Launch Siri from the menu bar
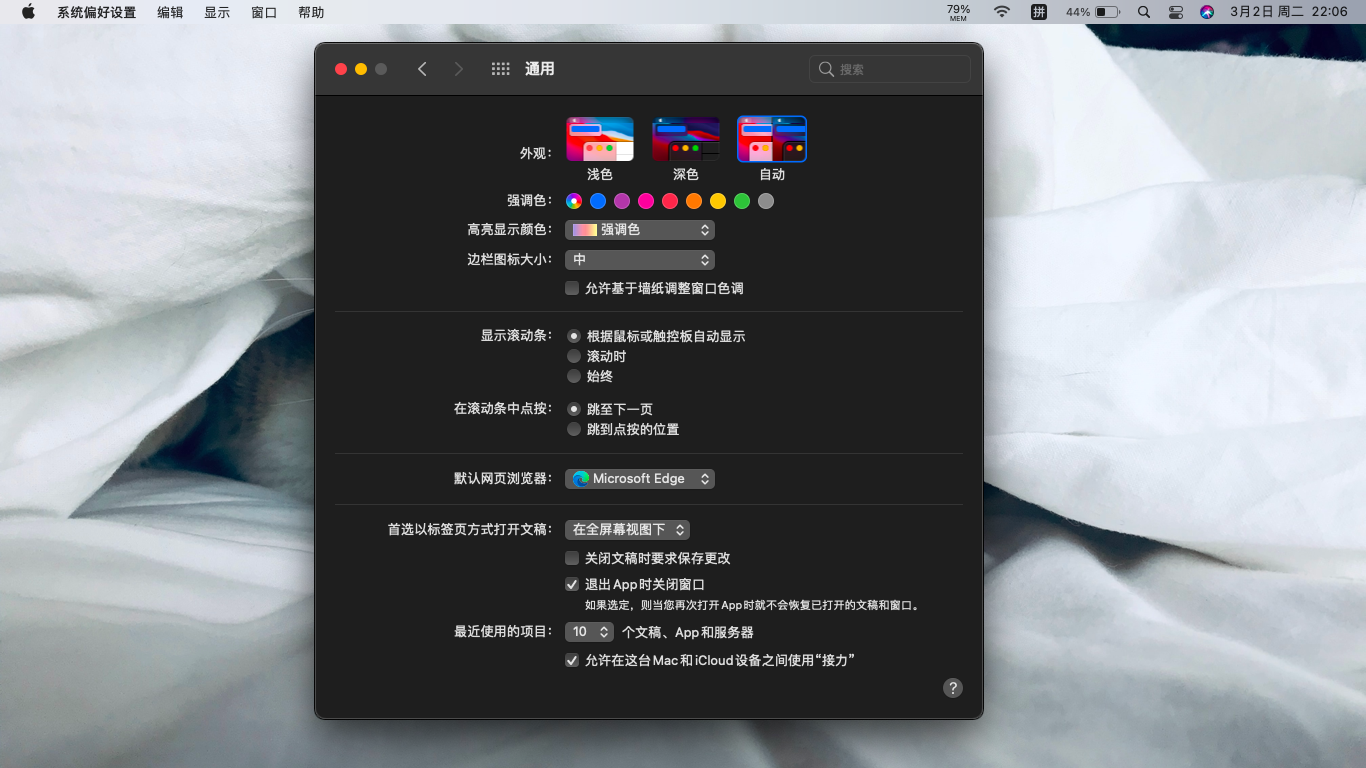 coord(1207,12)
